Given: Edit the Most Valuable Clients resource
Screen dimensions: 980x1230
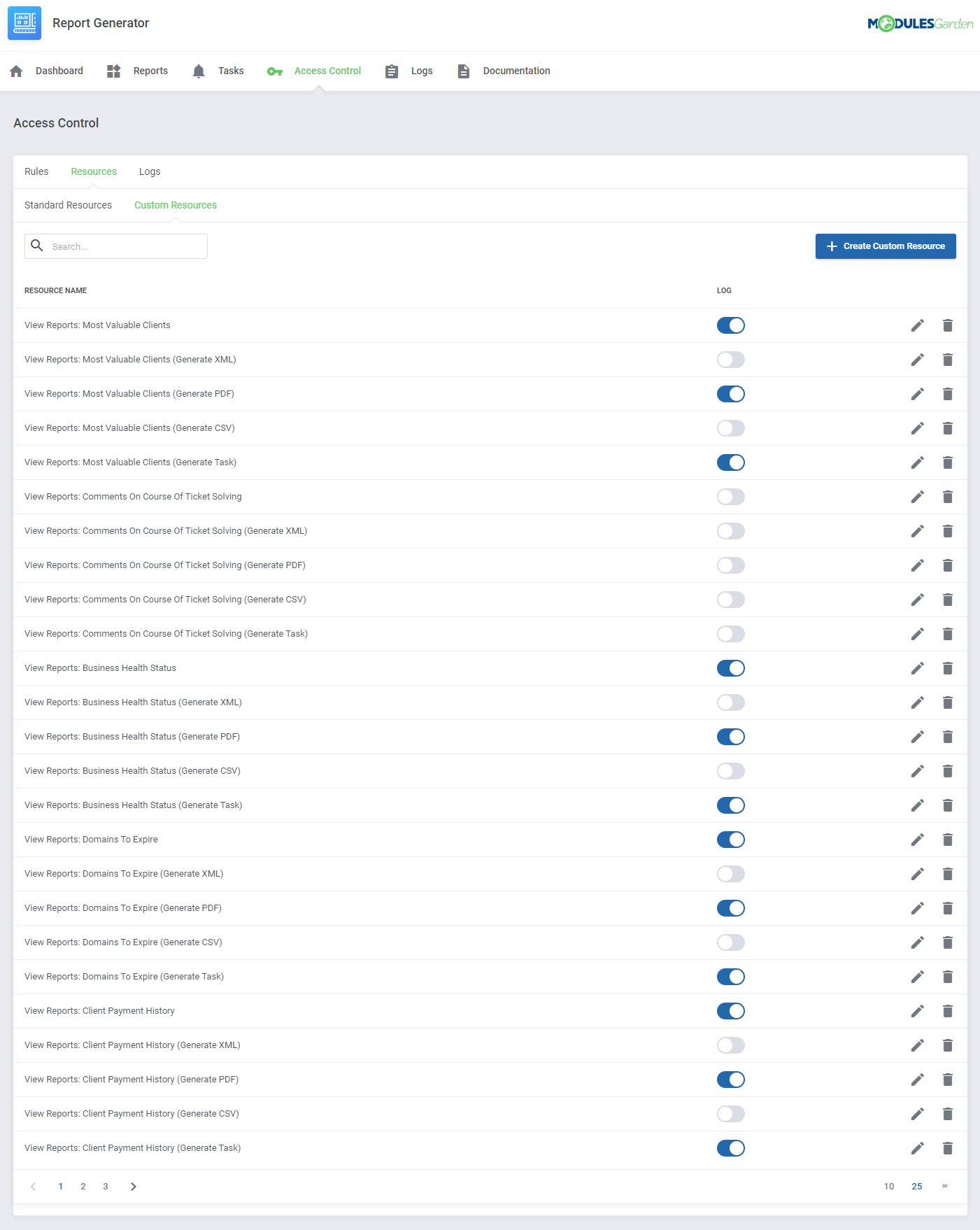Looking at the screenshot, I should (x=917, y=325).
